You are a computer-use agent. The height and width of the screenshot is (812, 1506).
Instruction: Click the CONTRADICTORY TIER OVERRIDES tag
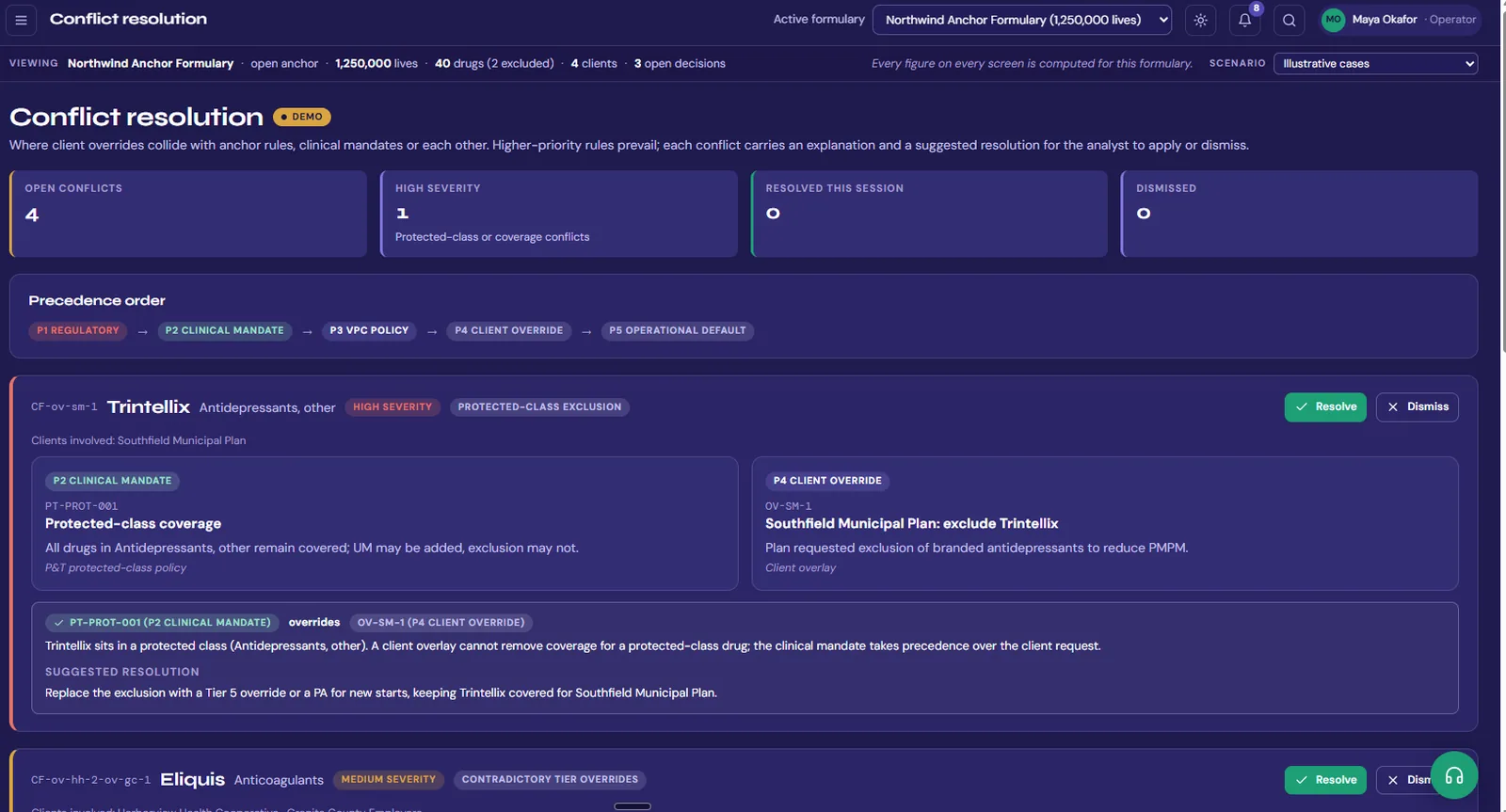point(550,780)
